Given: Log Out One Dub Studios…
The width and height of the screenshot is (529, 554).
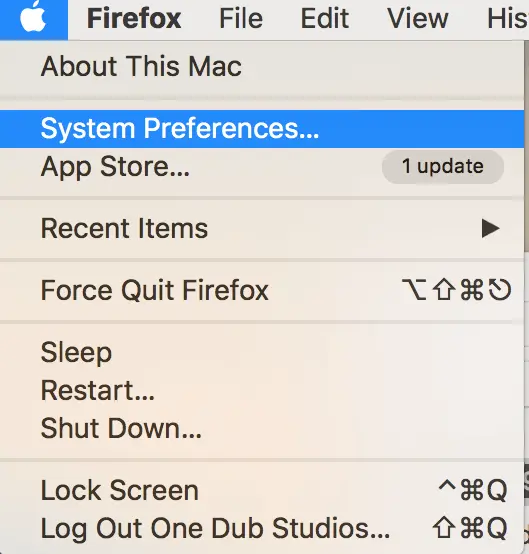Looking at the screenshot, I should point(262,529).
